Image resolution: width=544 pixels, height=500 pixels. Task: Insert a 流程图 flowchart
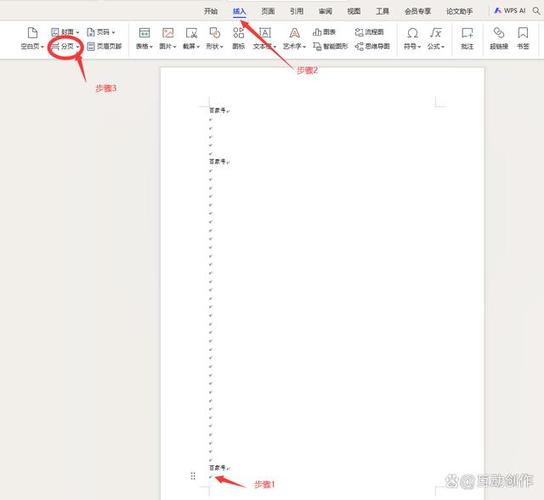click(369, 32)
